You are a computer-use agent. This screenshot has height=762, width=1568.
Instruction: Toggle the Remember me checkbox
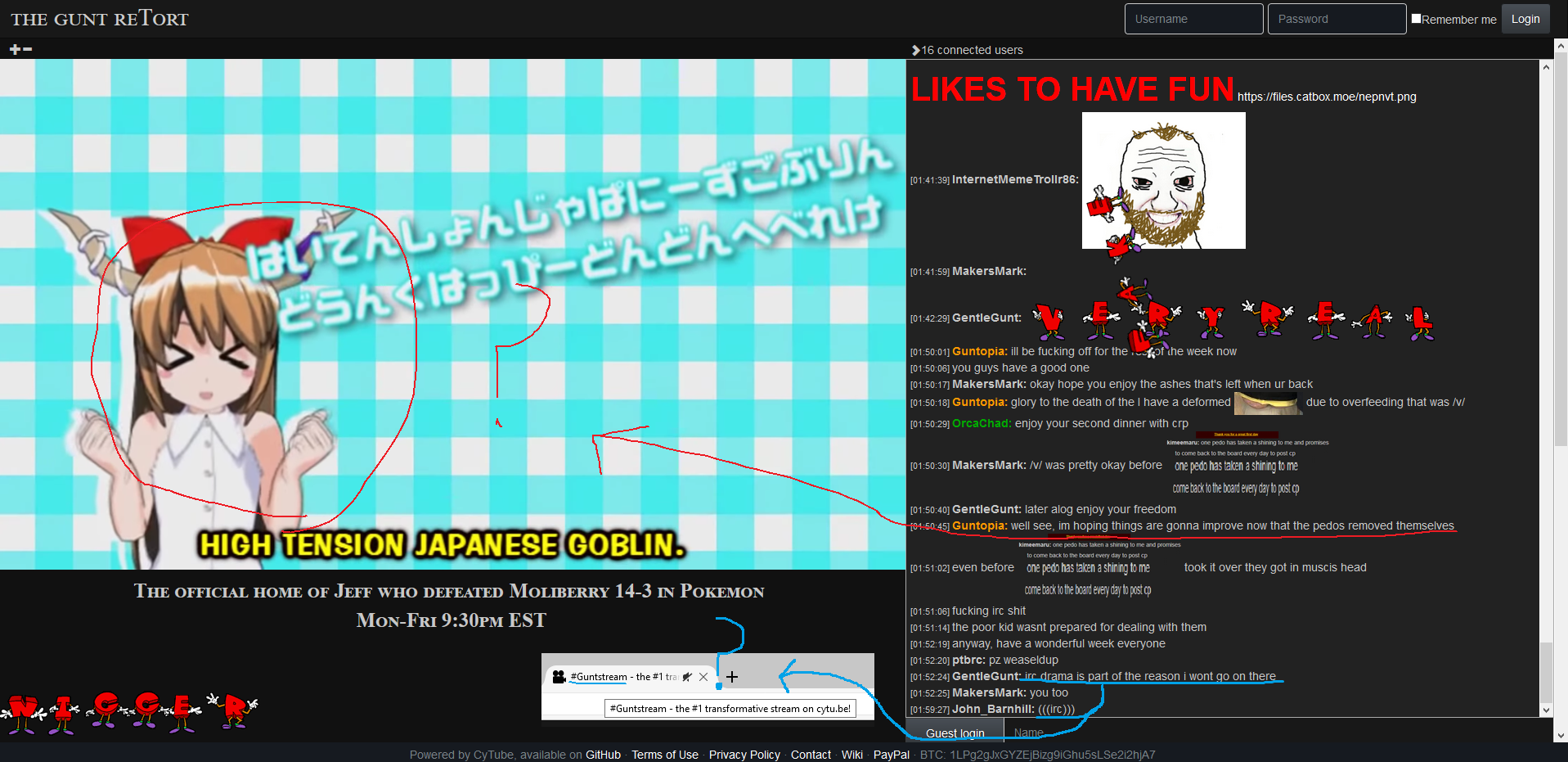1416,18
